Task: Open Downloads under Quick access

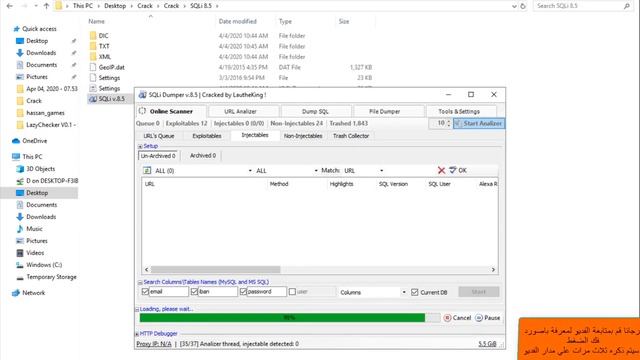Action: pyautogui.click(x=41, y=53)
